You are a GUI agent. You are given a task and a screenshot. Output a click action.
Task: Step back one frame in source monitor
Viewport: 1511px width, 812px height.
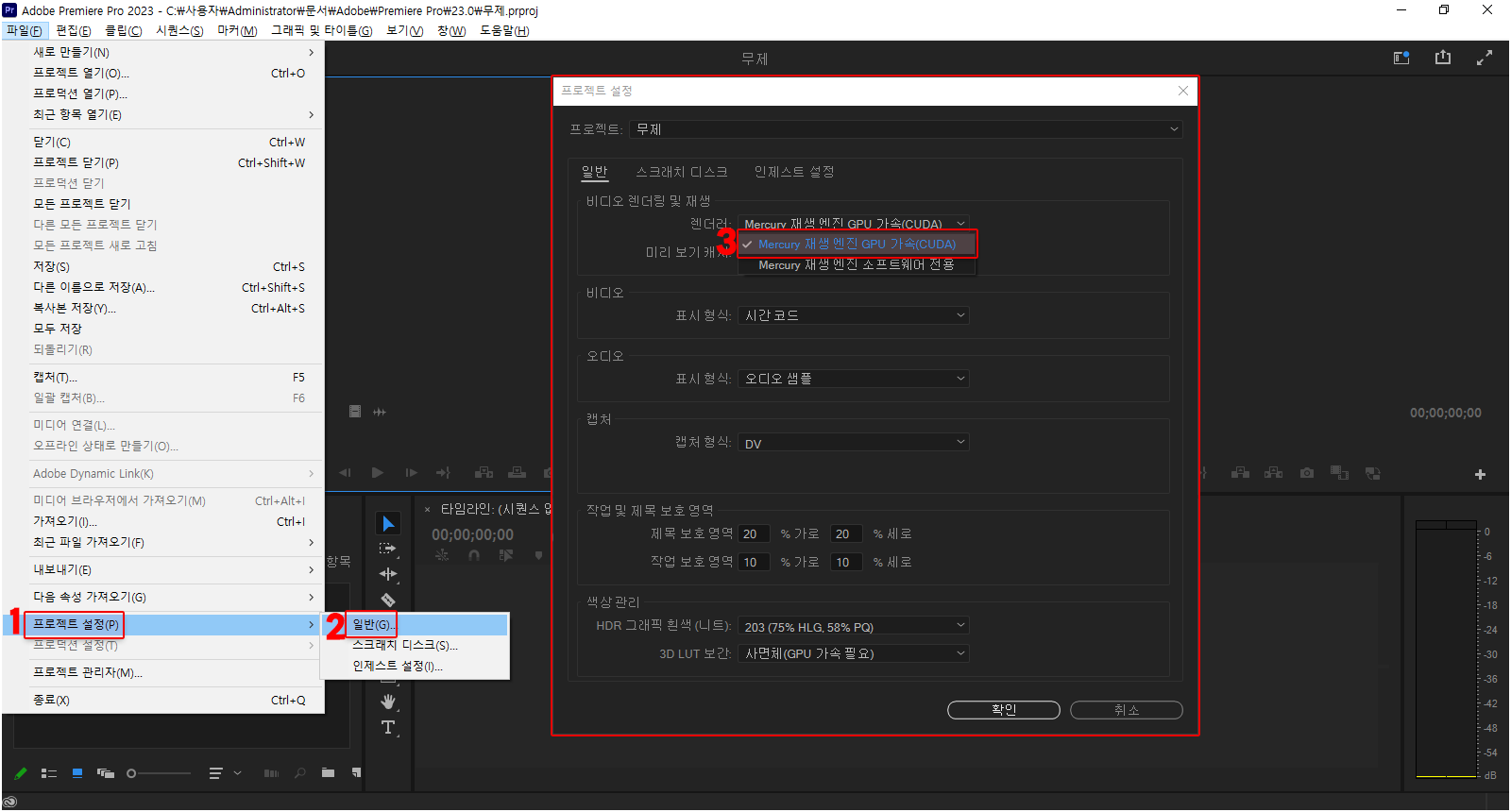[x=345, y=473]
